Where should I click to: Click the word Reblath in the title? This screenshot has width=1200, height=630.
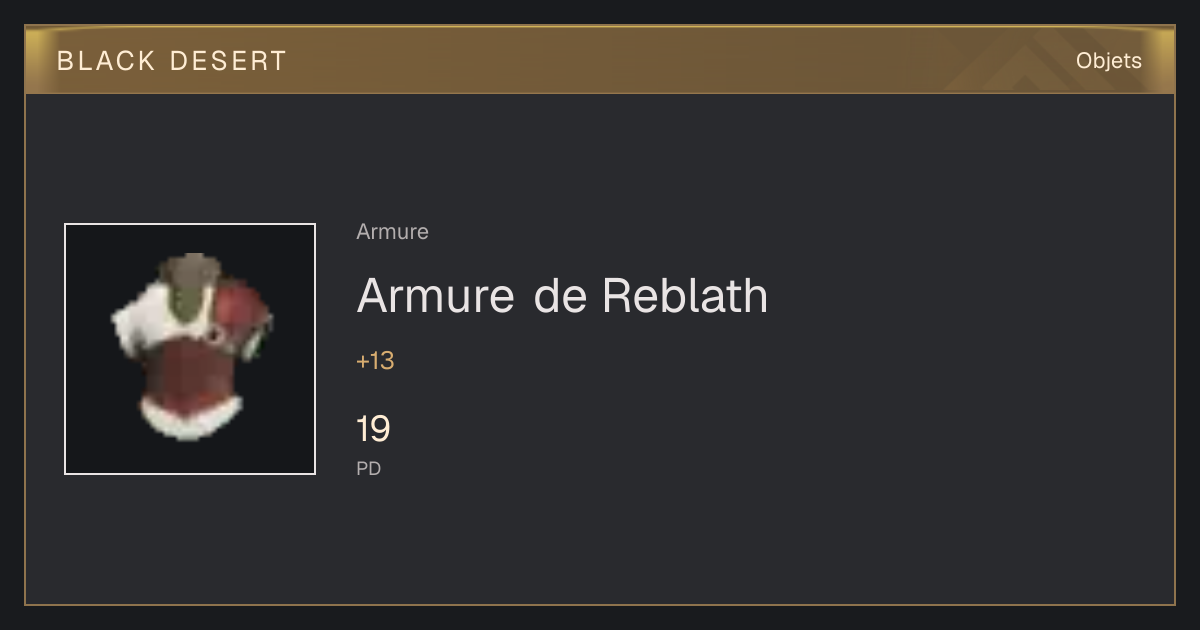pos(684,295)
